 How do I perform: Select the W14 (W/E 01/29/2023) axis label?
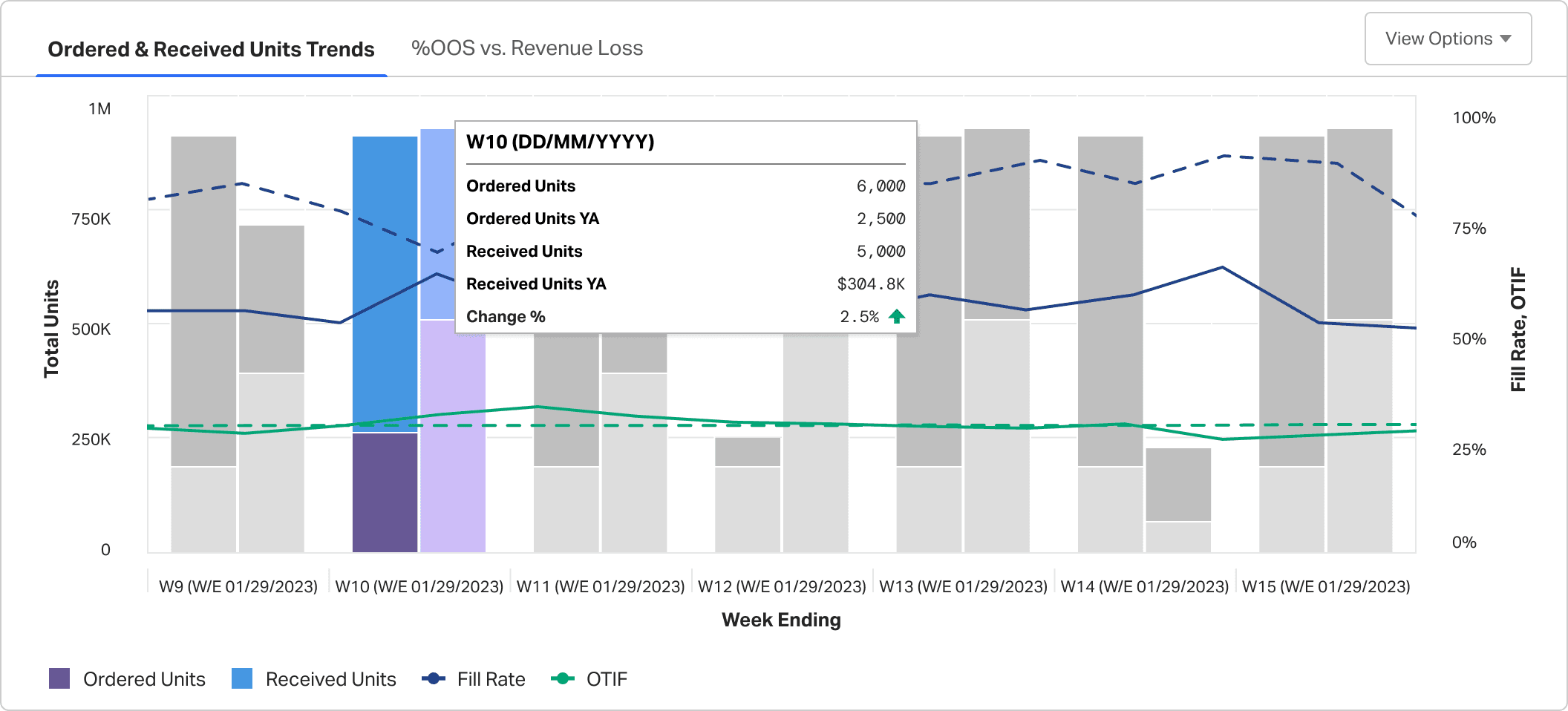point(1145,586)
